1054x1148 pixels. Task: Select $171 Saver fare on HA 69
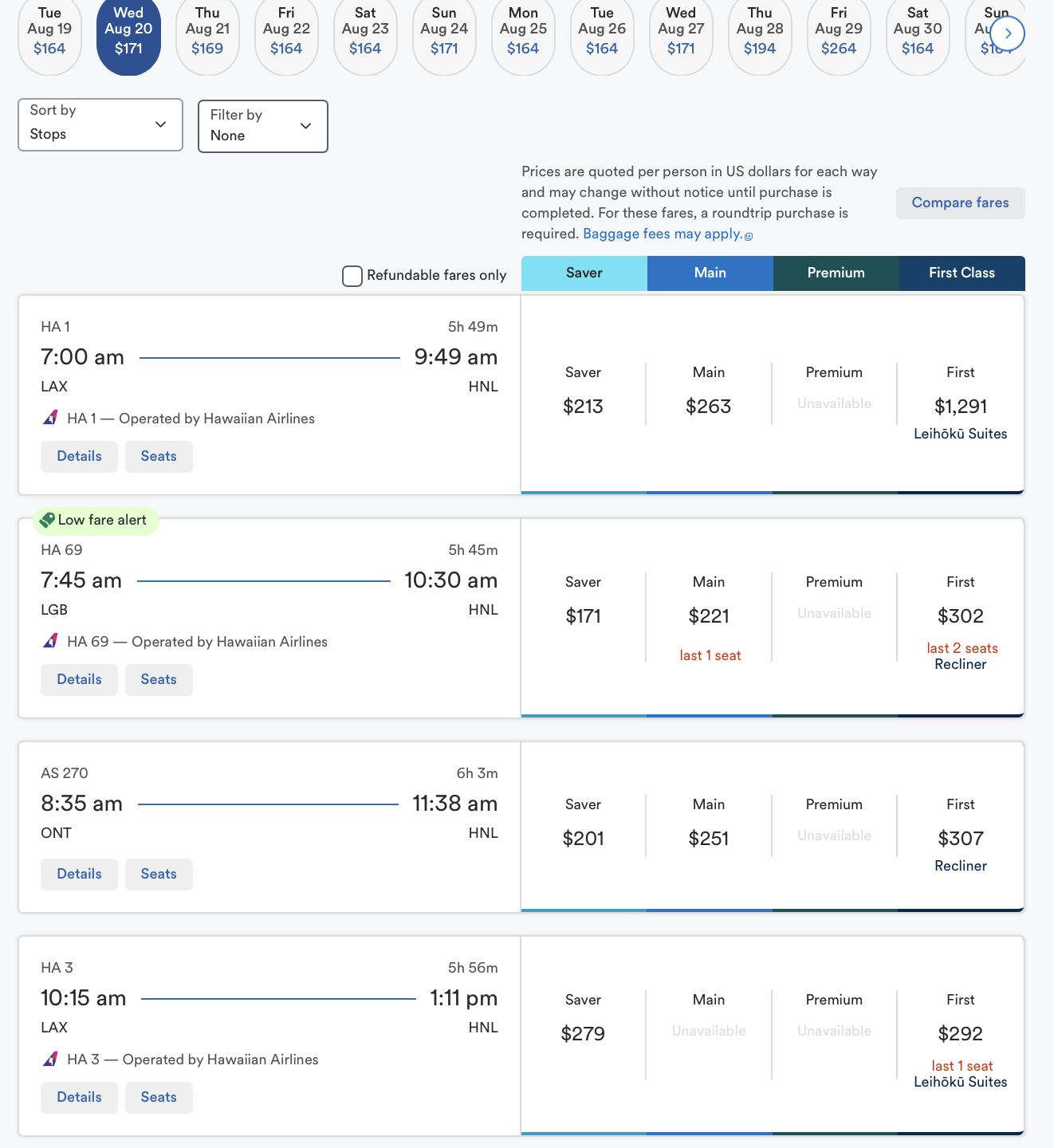click(x=583, y=615)
